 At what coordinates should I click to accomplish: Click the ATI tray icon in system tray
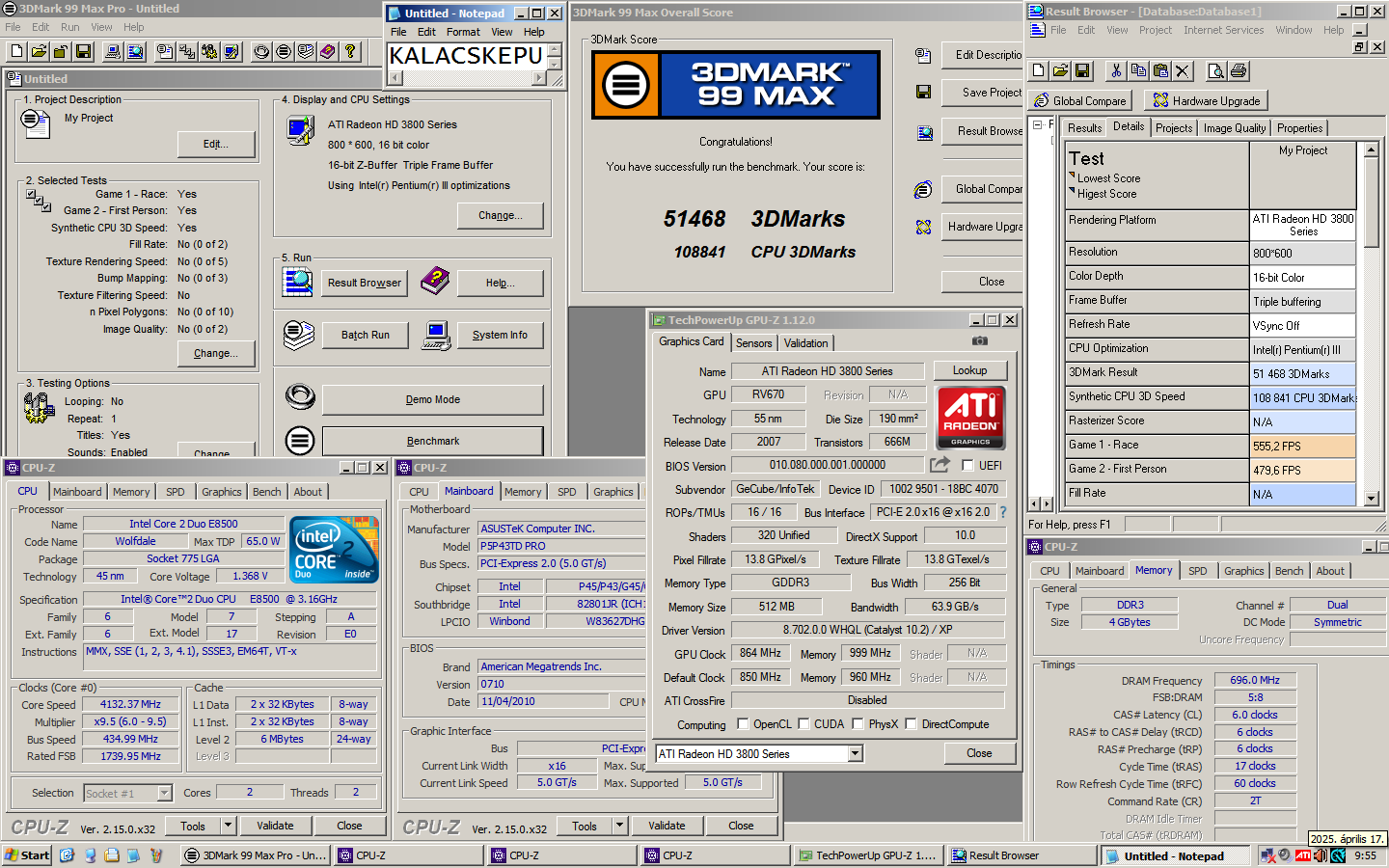tap(1303, 855)
